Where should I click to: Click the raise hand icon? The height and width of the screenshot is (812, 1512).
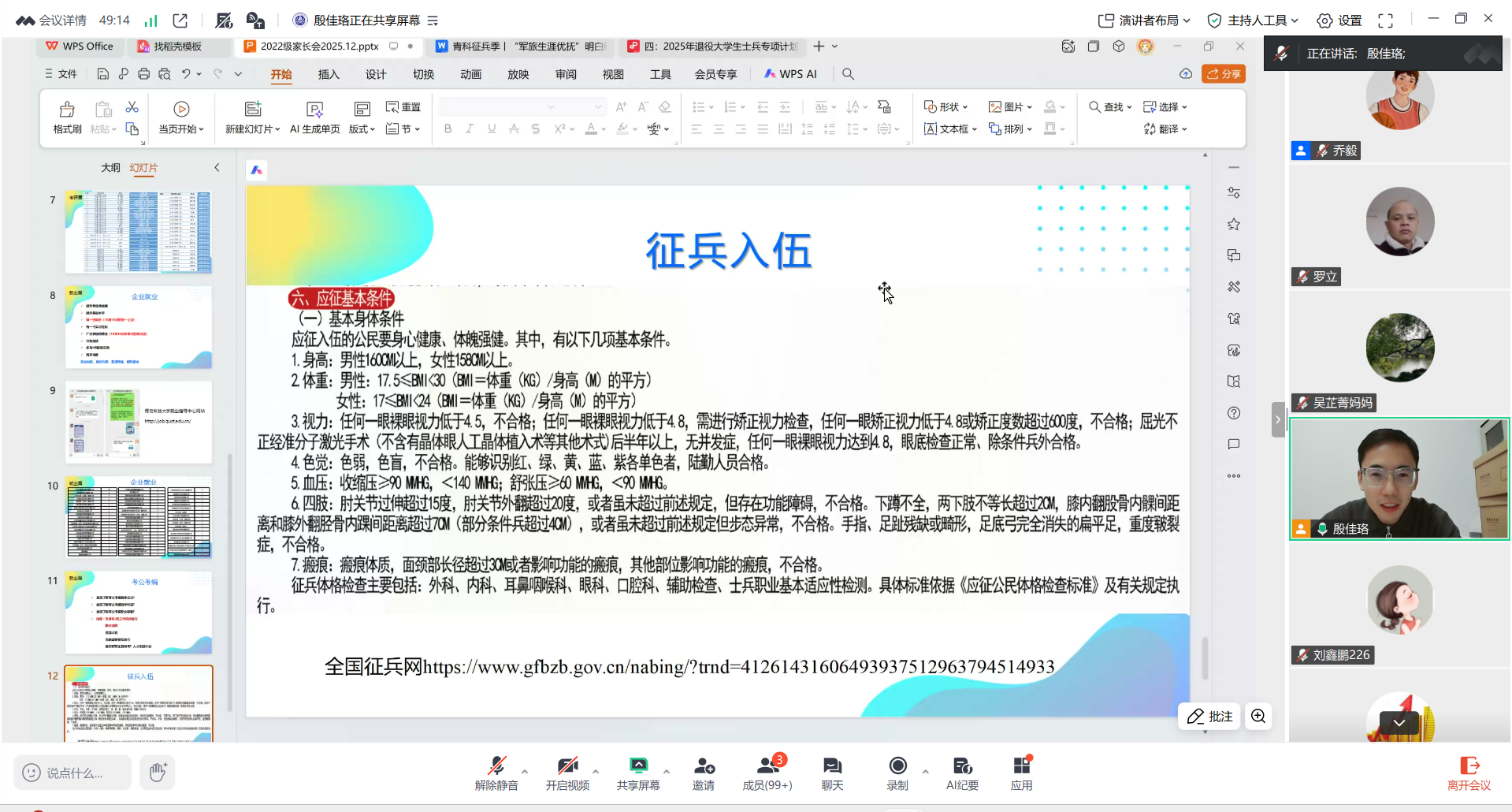(158, 772)
